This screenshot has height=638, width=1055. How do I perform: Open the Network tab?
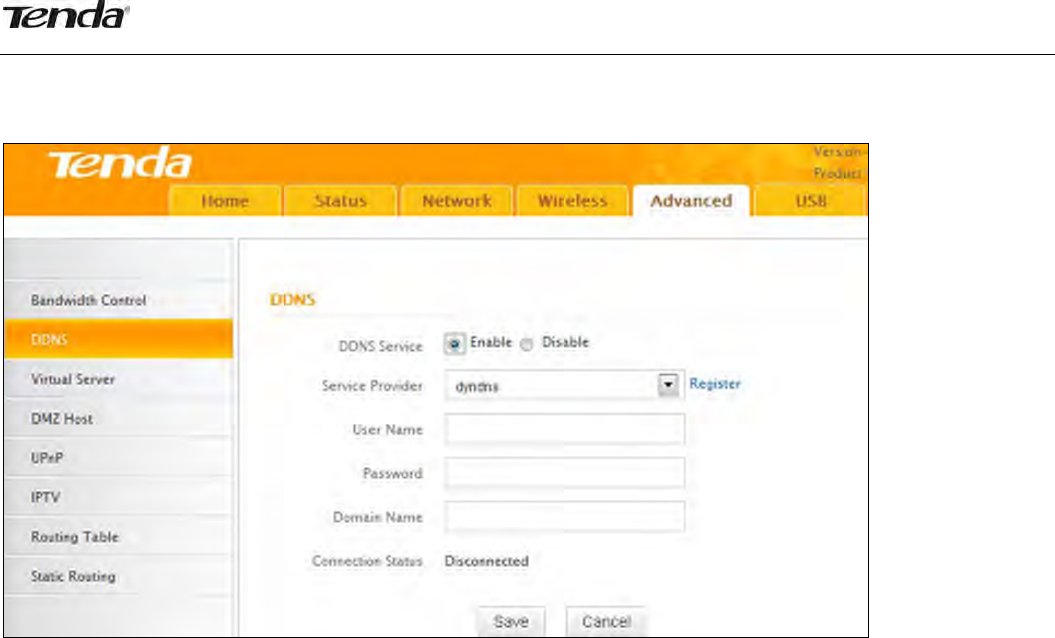coord(457,201)
